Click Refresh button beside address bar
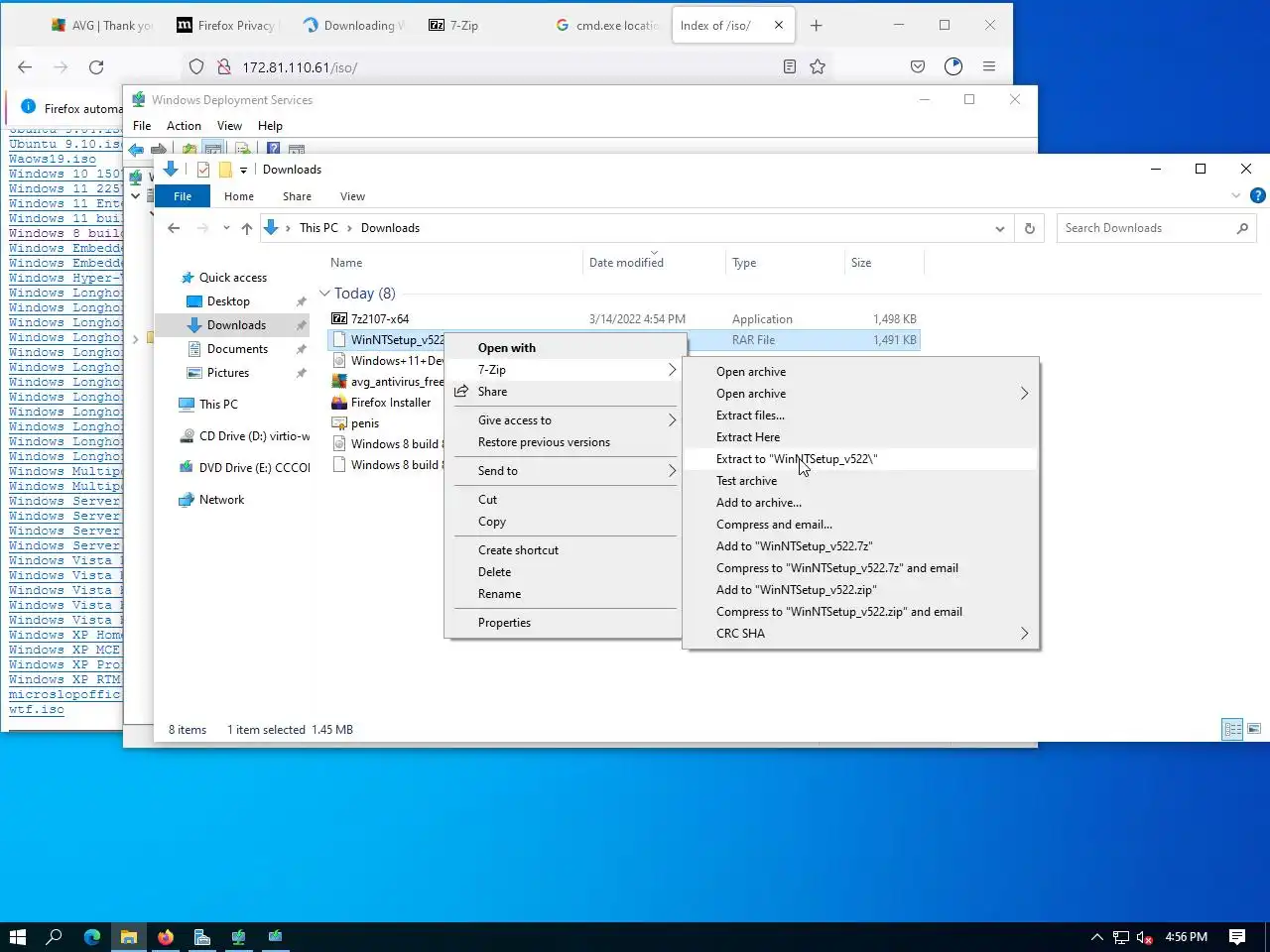The image size is (1270, 952). tap(1030, 228)
